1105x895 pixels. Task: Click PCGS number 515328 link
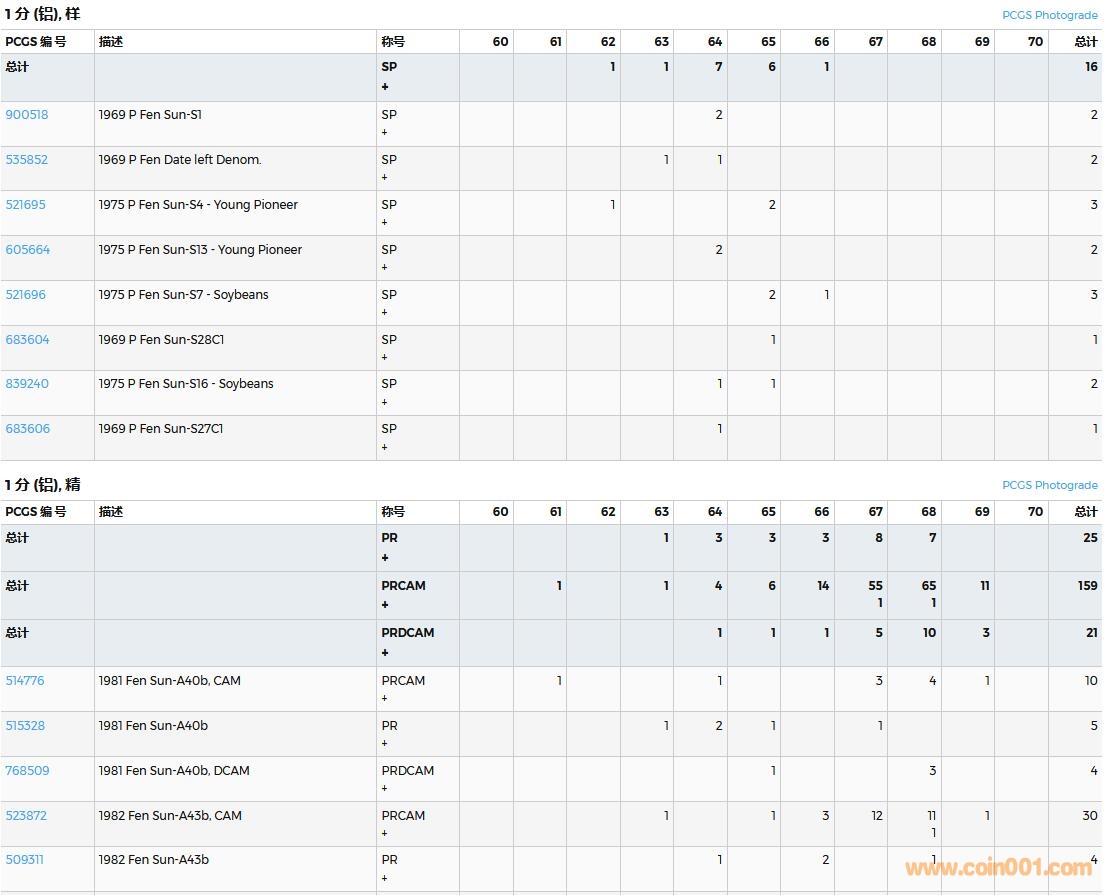(25, 726)
